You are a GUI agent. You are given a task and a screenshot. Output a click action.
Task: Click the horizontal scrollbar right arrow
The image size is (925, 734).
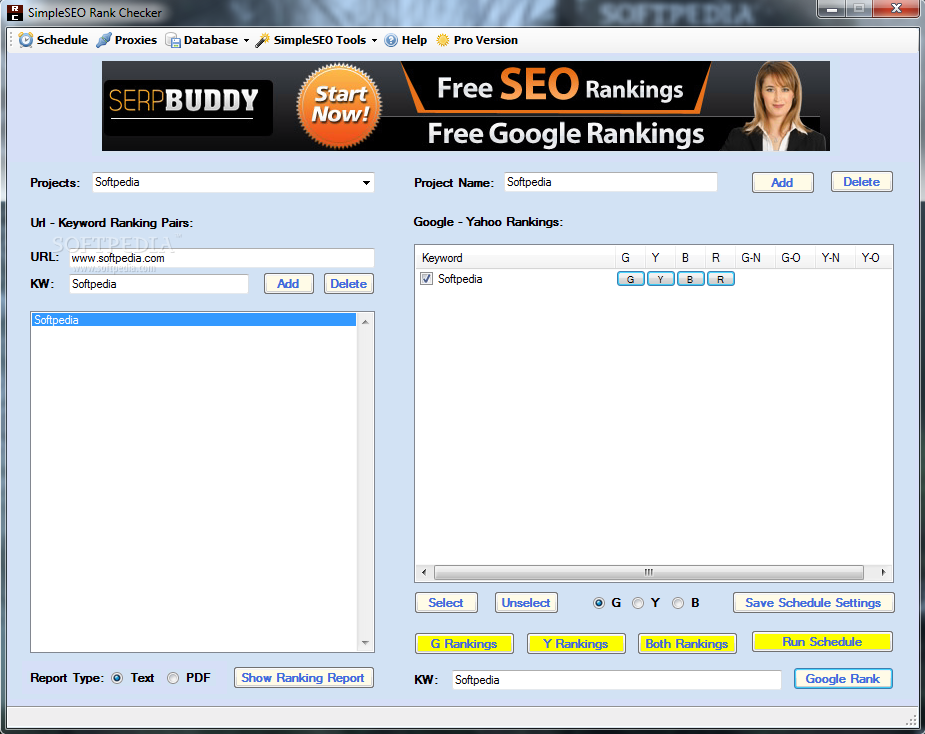883,572
